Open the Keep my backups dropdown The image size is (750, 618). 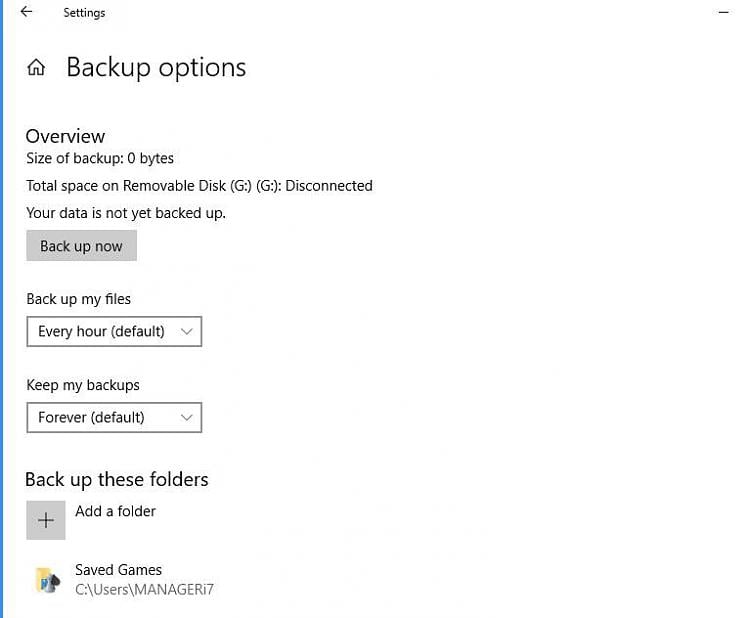pos(114,417)
